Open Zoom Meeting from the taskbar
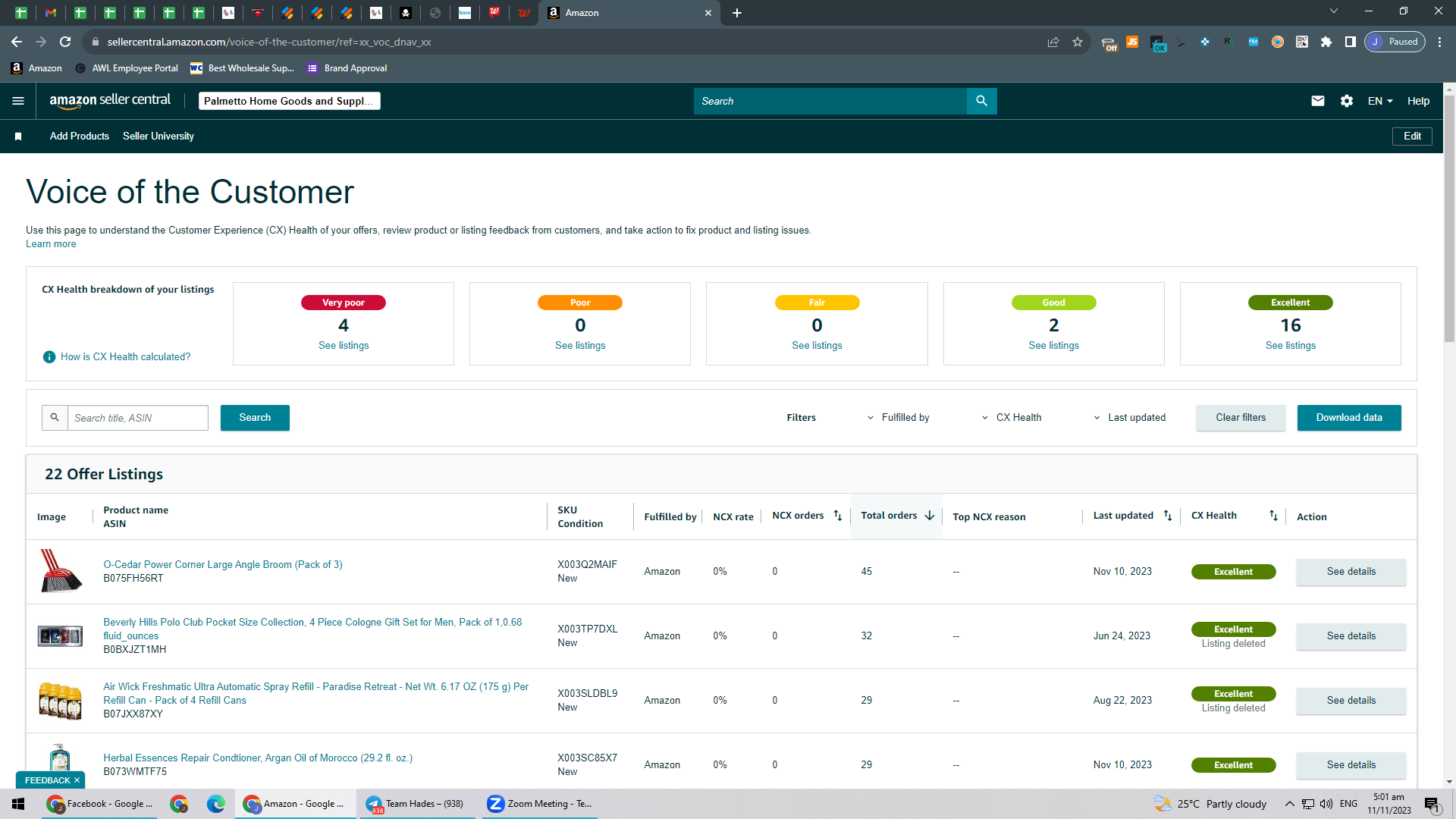 coord(540,804)
